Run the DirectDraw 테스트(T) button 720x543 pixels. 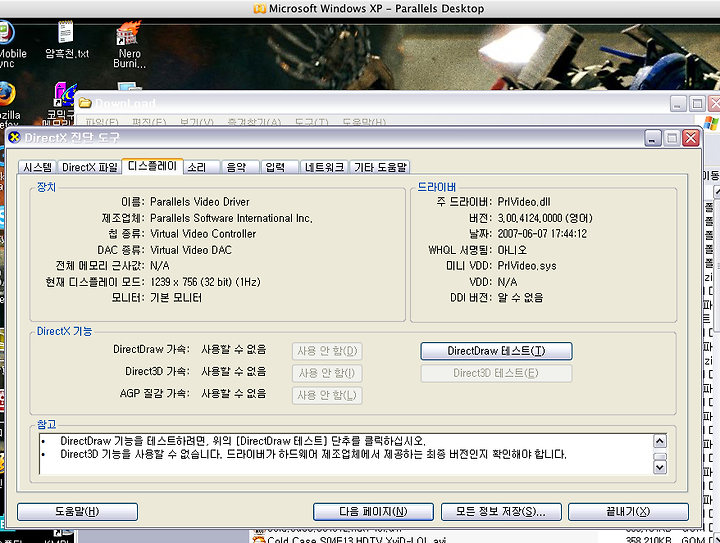point(496,351)
